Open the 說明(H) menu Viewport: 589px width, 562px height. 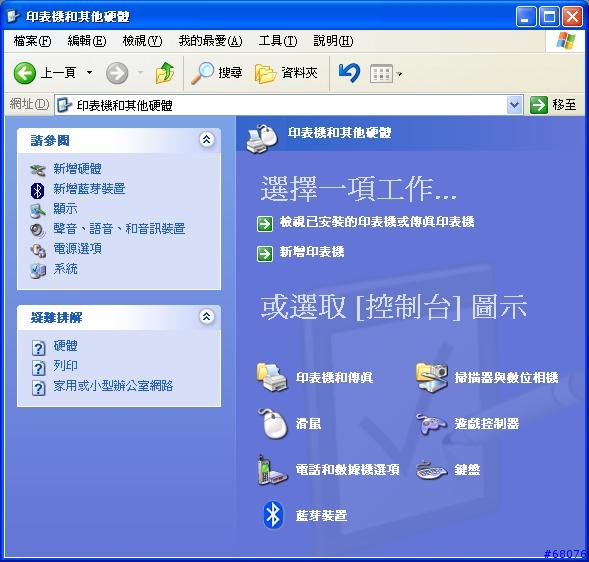(333, 41)
